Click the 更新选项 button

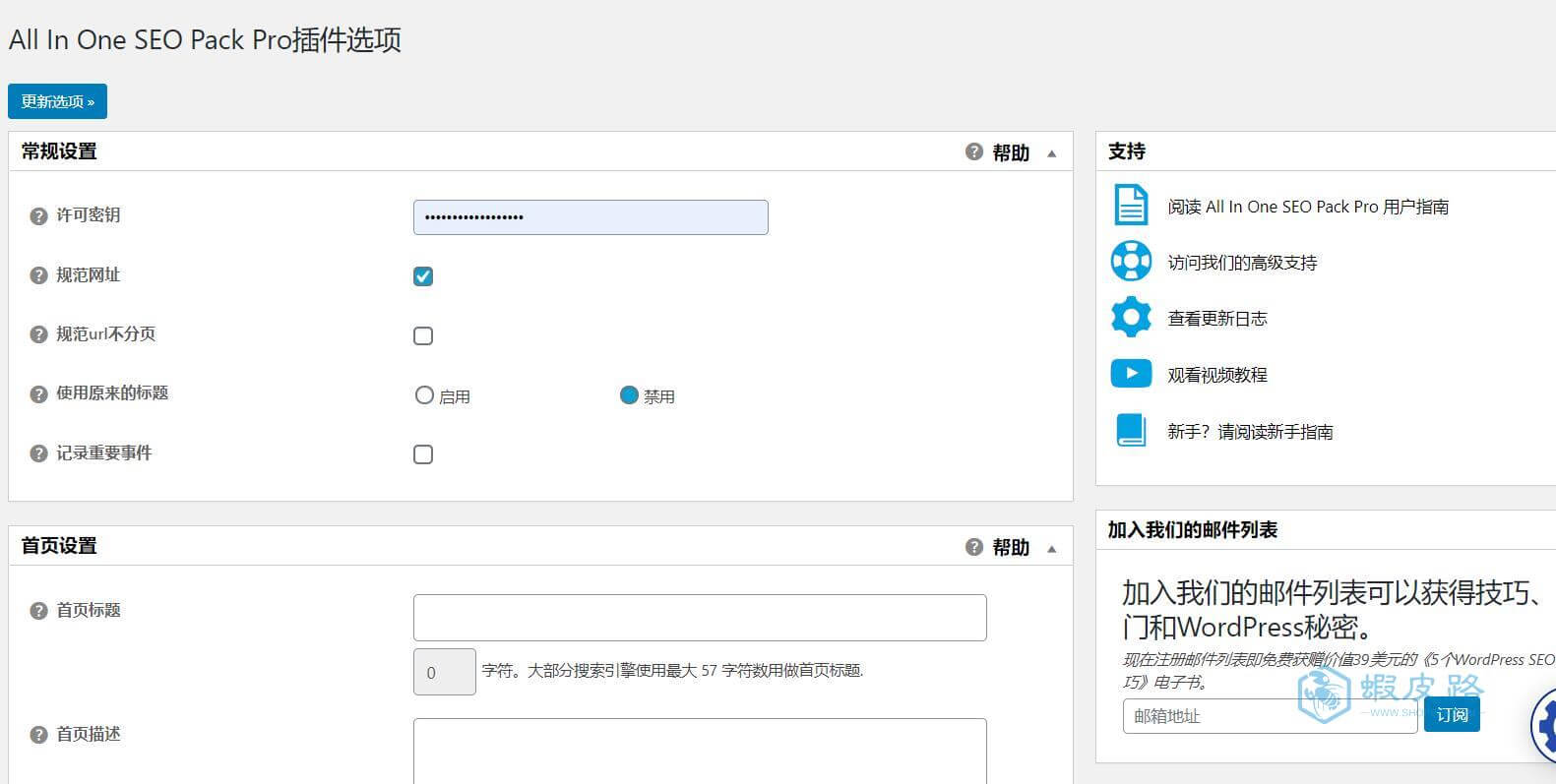pos(57,101)
